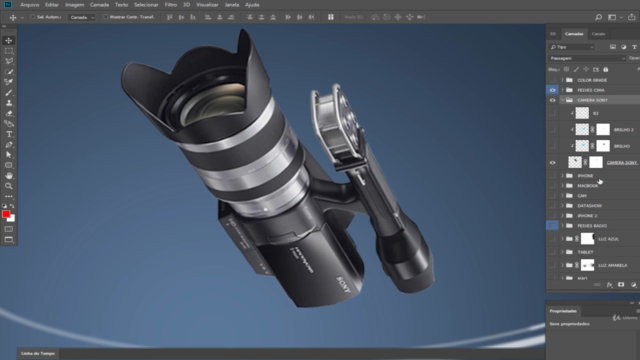Show the PEIXES BAIXO group visibility

click(552, 225)
